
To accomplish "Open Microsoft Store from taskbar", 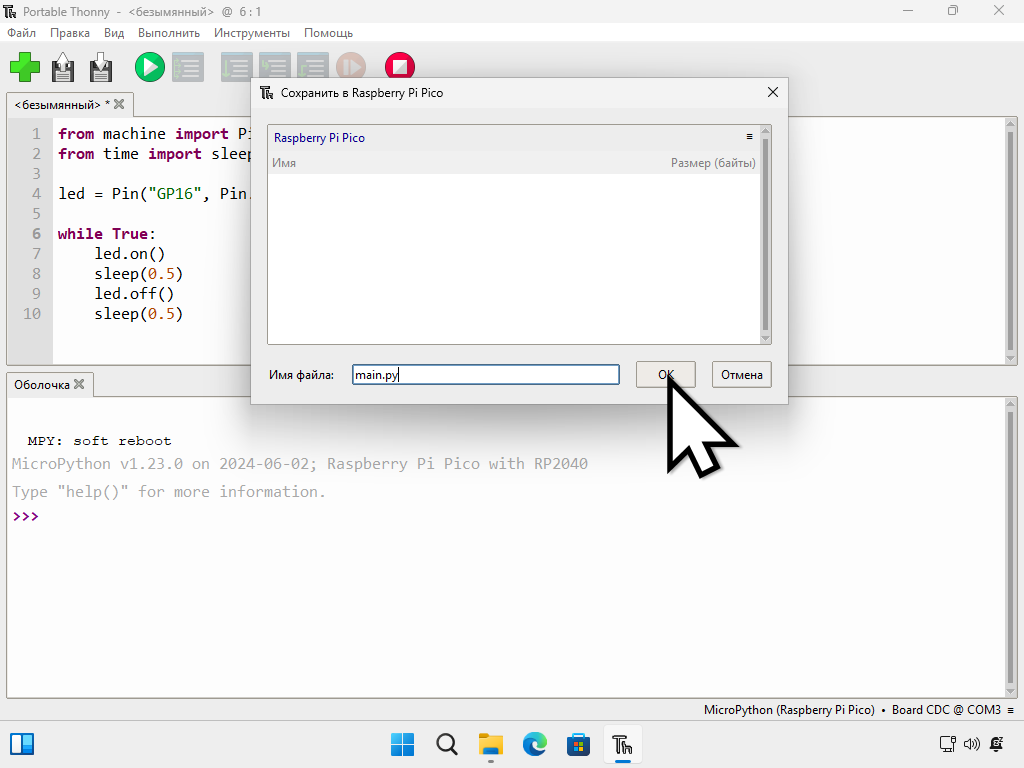I will (x=578, y=744).
